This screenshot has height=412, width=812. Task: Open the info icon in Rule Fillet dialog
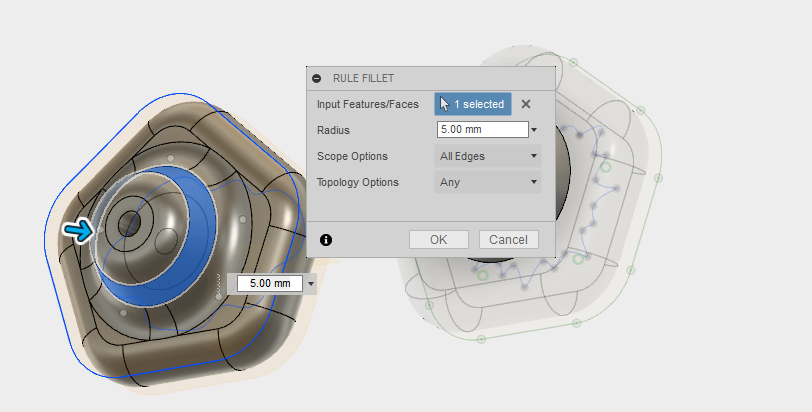tap(326, 240)
